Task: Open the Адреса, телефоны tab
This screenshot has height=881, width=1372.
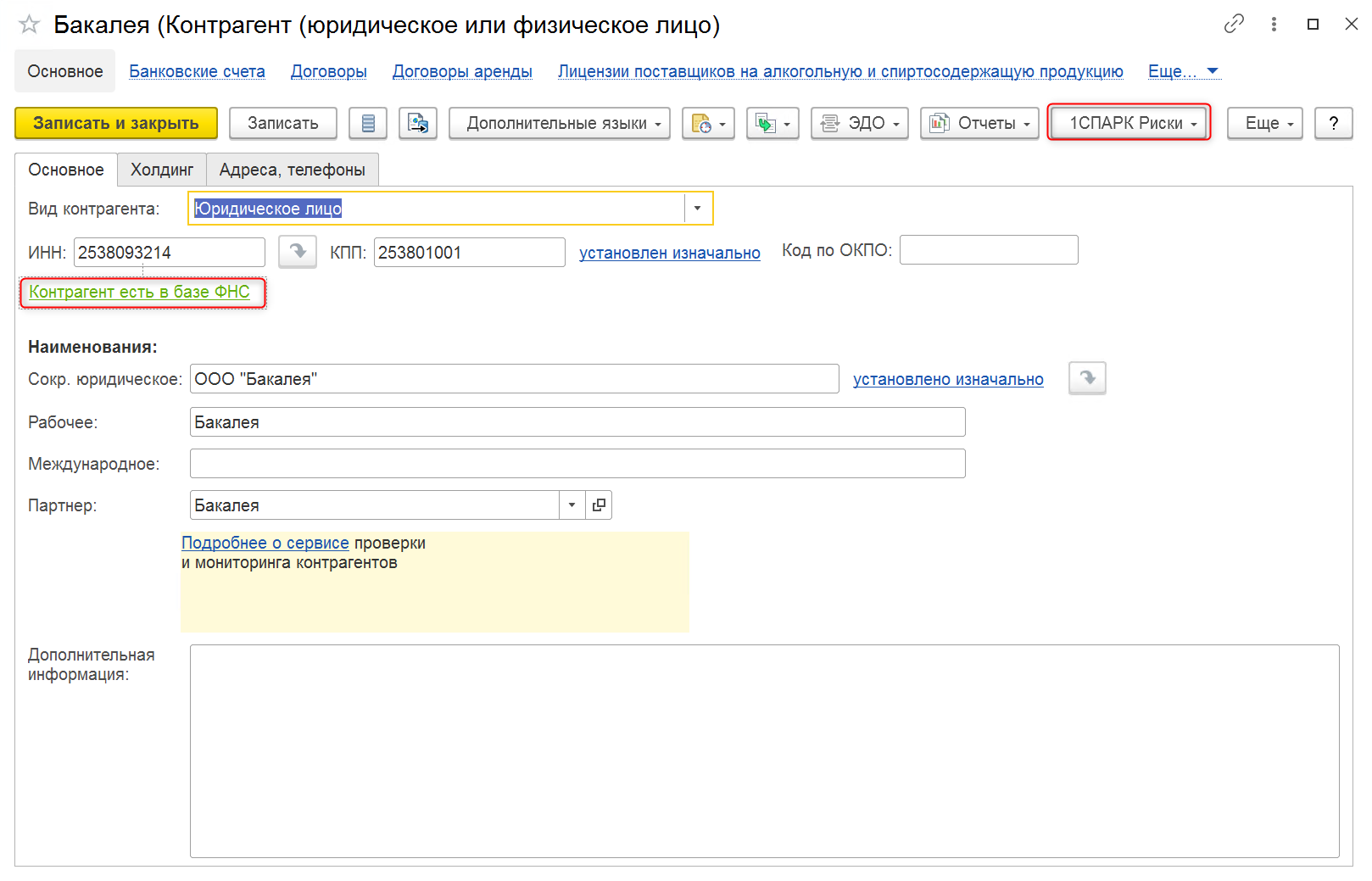Action: point(292,170)
